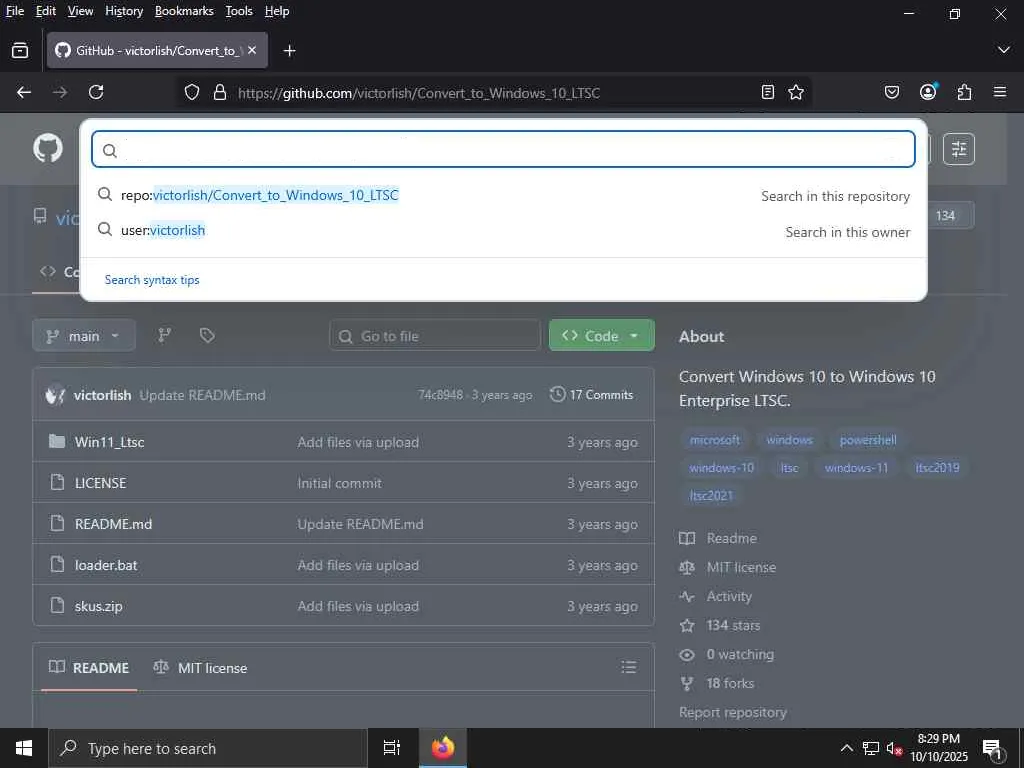
Task: Open the main branch dropdown
Action: pos(84,336)
